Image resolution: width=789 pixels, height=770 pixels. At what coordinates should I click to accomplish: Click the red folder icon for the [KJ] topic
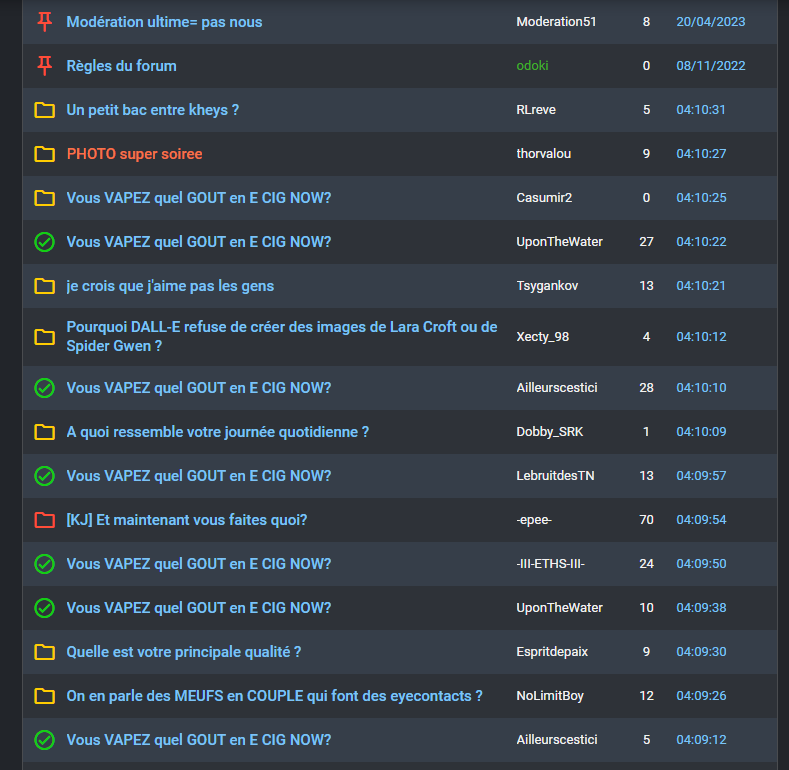44,520
